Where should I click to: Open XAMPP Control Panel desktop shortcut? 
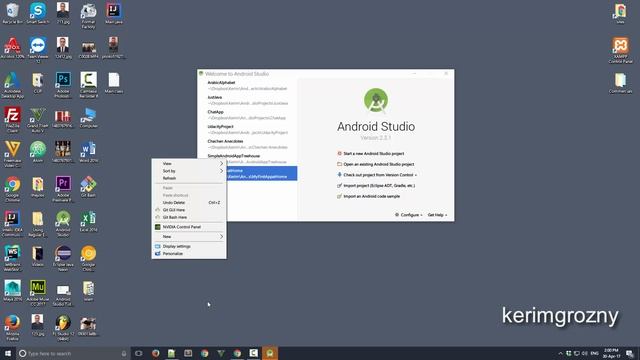[620, 50]
